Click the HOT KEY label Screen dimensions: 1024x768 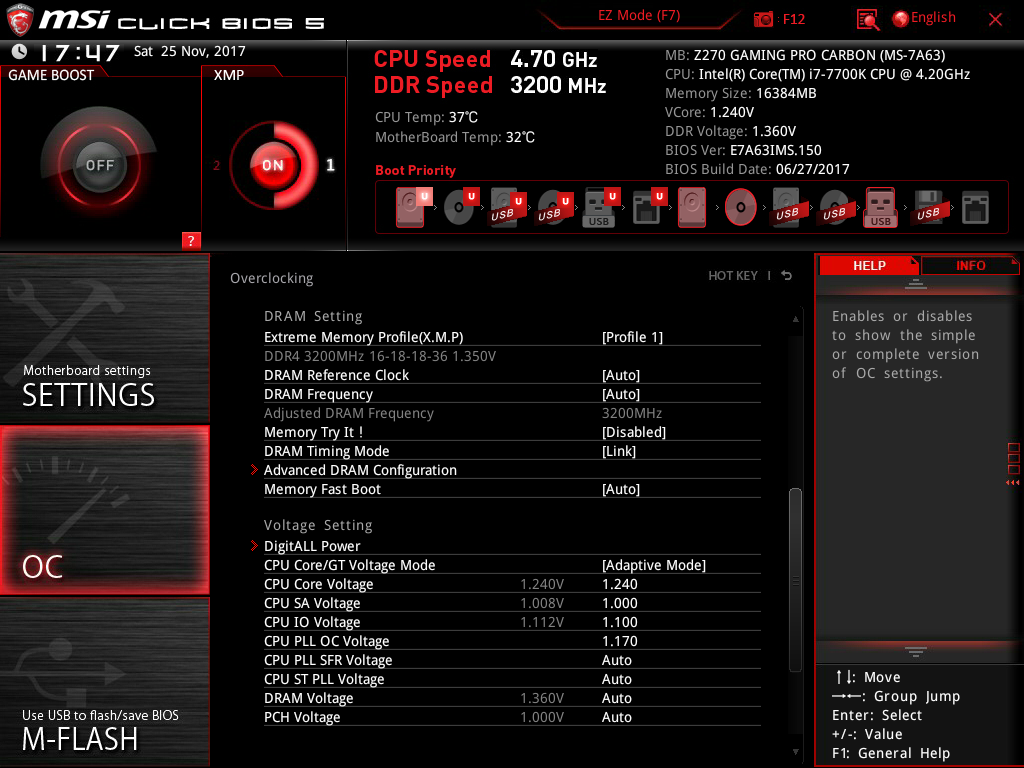point(733,276)
